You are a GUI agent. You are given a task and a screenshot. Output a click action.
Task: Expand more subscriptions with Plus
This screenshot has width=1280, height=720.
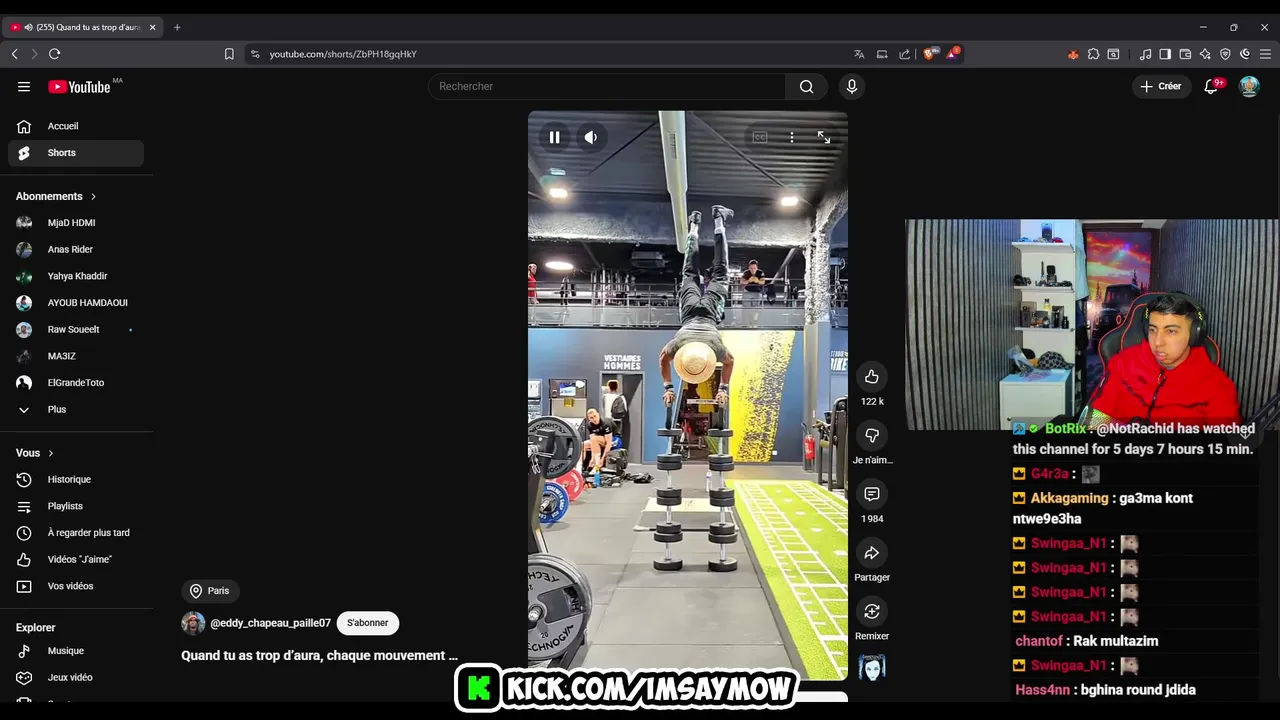click(x=76, y=409)
